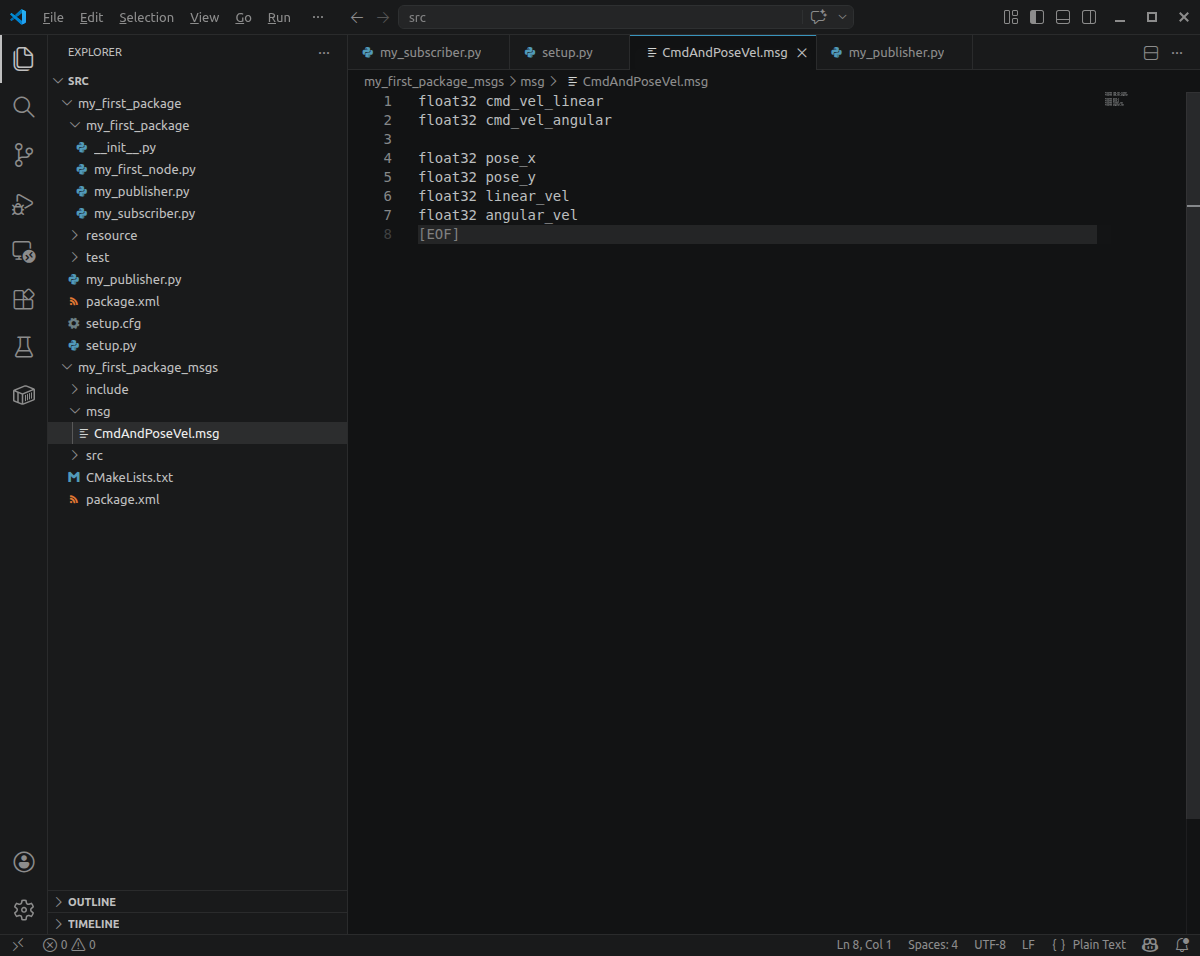Change end of line sequence LF
The height and width of the screenshot is (956, 1200).
point(1028,945)
